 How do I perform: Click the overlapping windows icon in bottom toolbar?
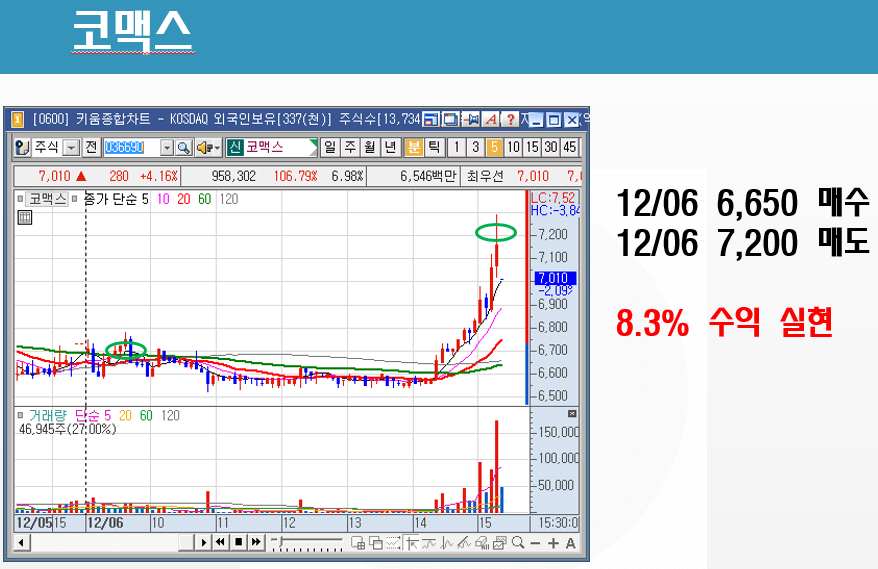tap(376, 543)
